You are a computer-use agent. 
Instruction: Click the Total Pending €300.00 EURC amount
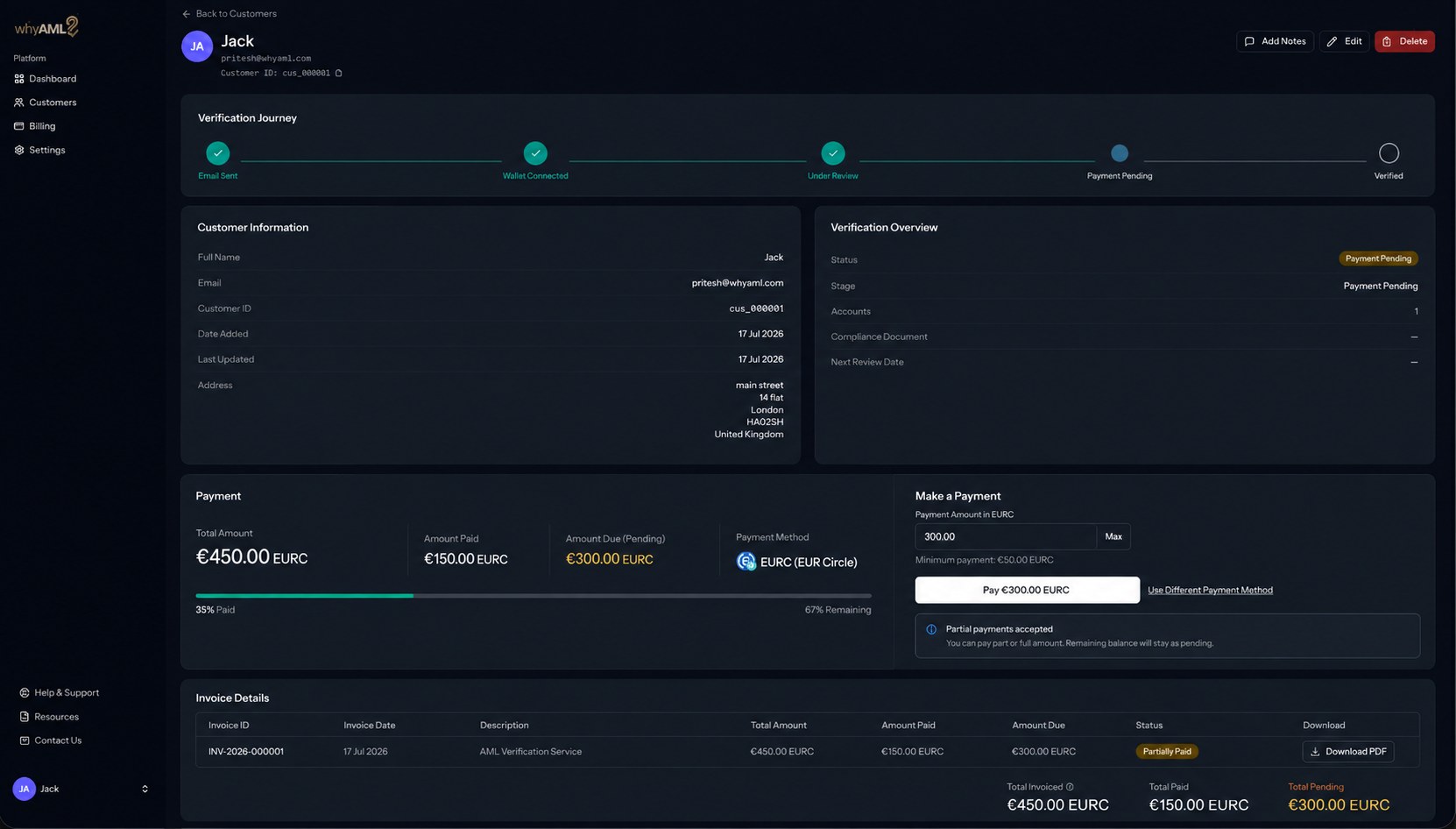(x=1339, y=805)
